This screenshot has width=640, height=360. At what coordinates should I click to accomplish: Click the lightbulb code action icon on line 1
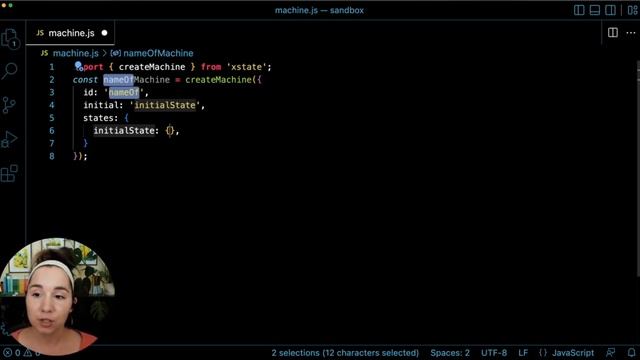[x=78, y=66]
